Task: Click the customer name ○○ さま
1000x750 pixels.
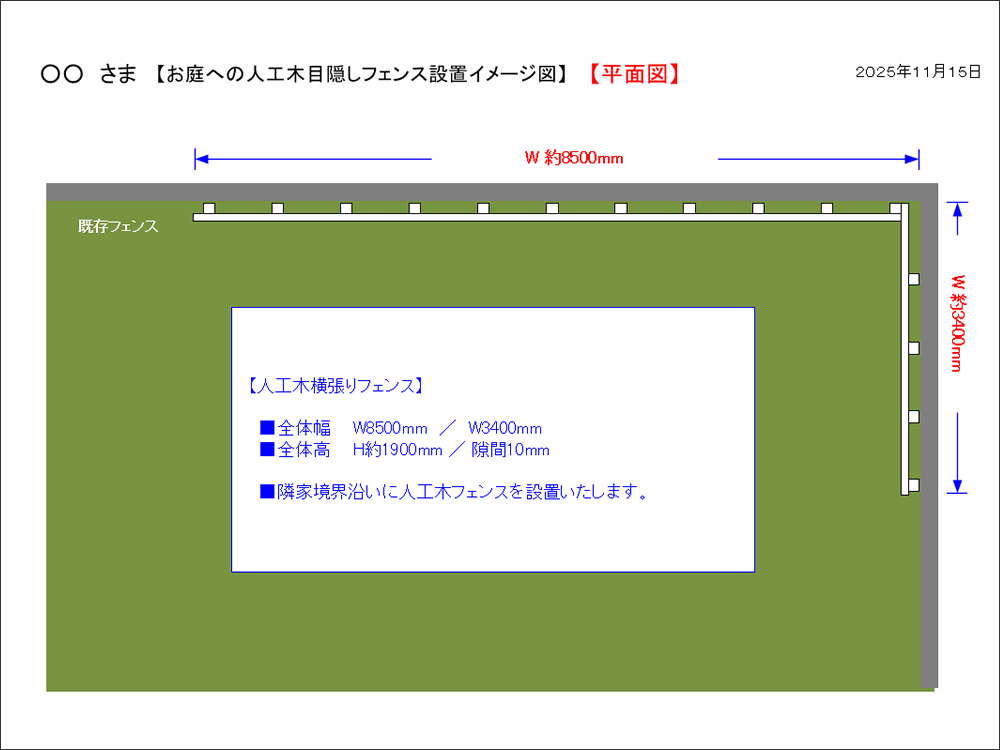Action: tap(89, 75)
